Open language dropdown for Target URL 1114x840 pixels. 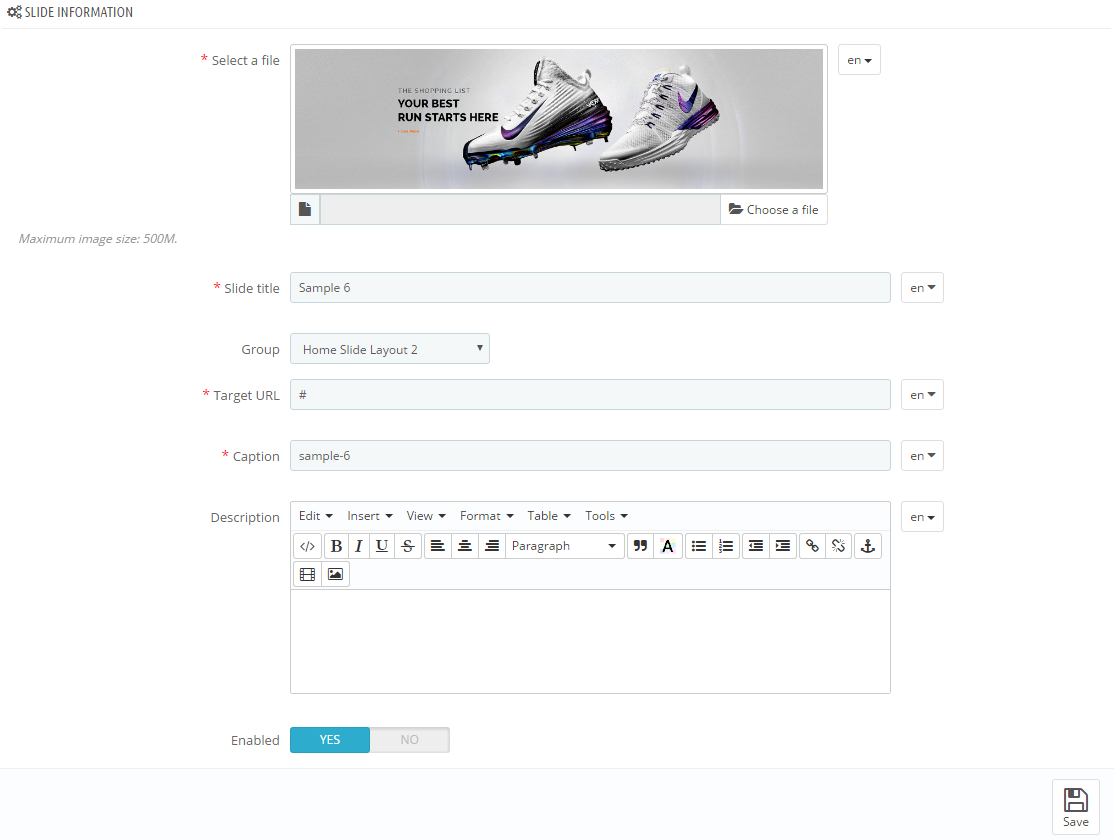[922, 394]
